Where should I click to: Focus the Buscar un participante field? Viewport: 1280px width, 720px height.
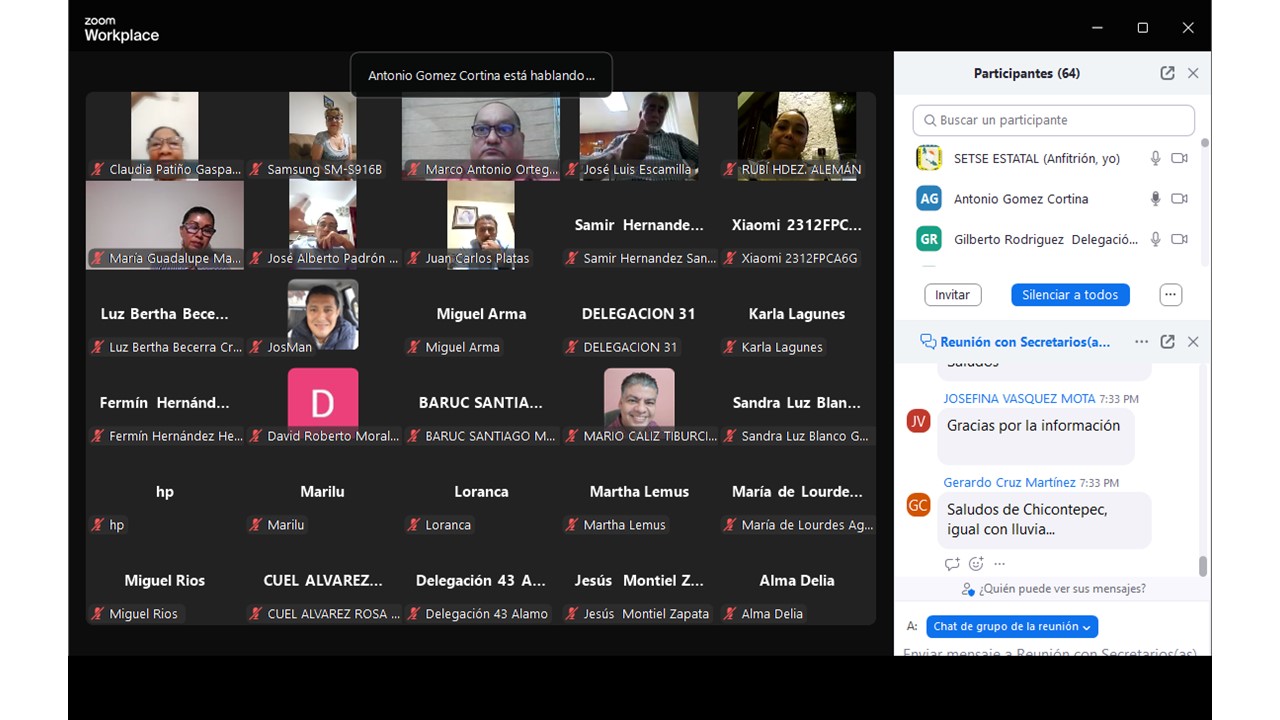tap(1054, 120)
